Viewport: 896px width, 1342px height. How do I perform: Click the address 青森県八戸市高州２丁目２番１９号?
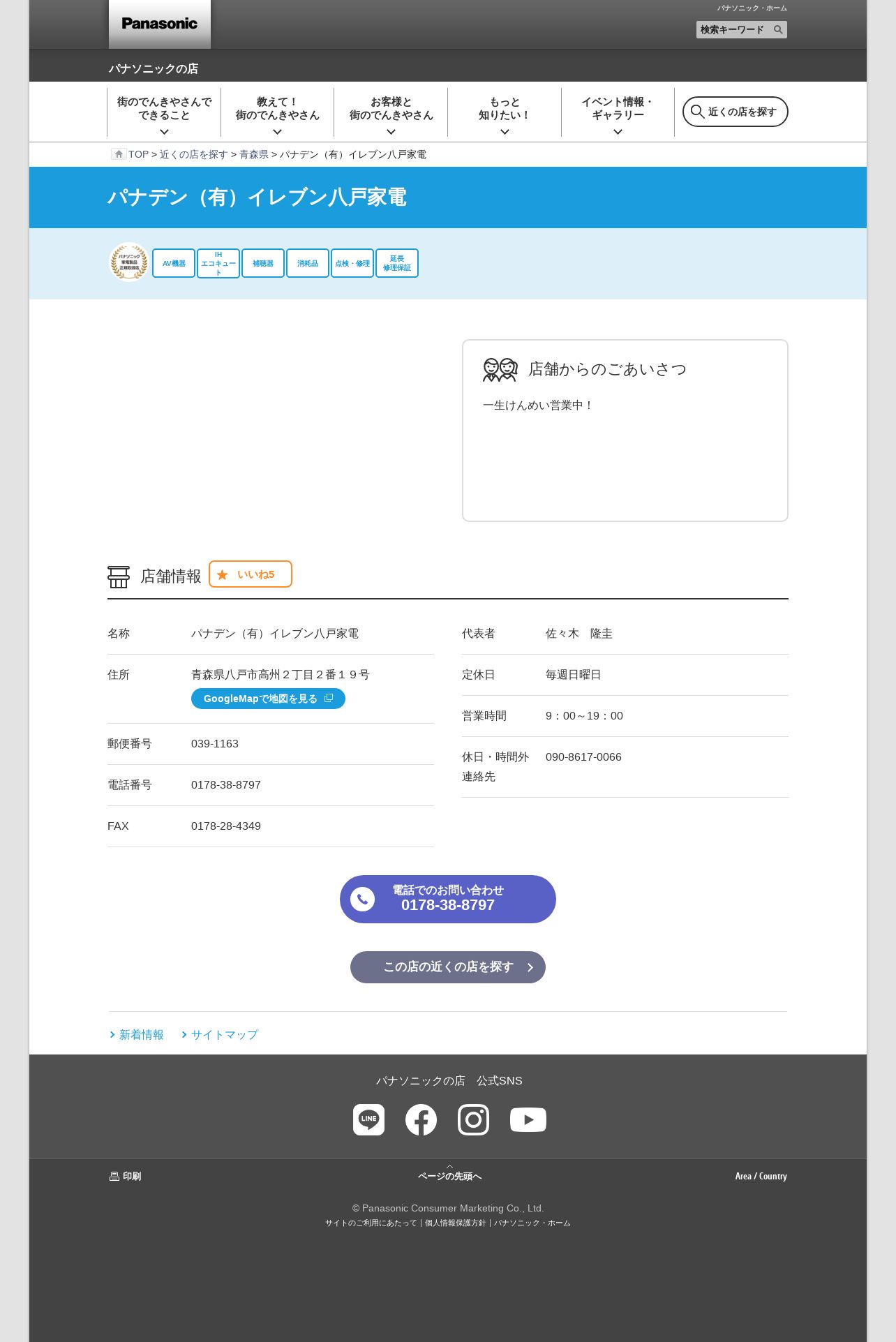pyautogui.click(x=281, y=675)
